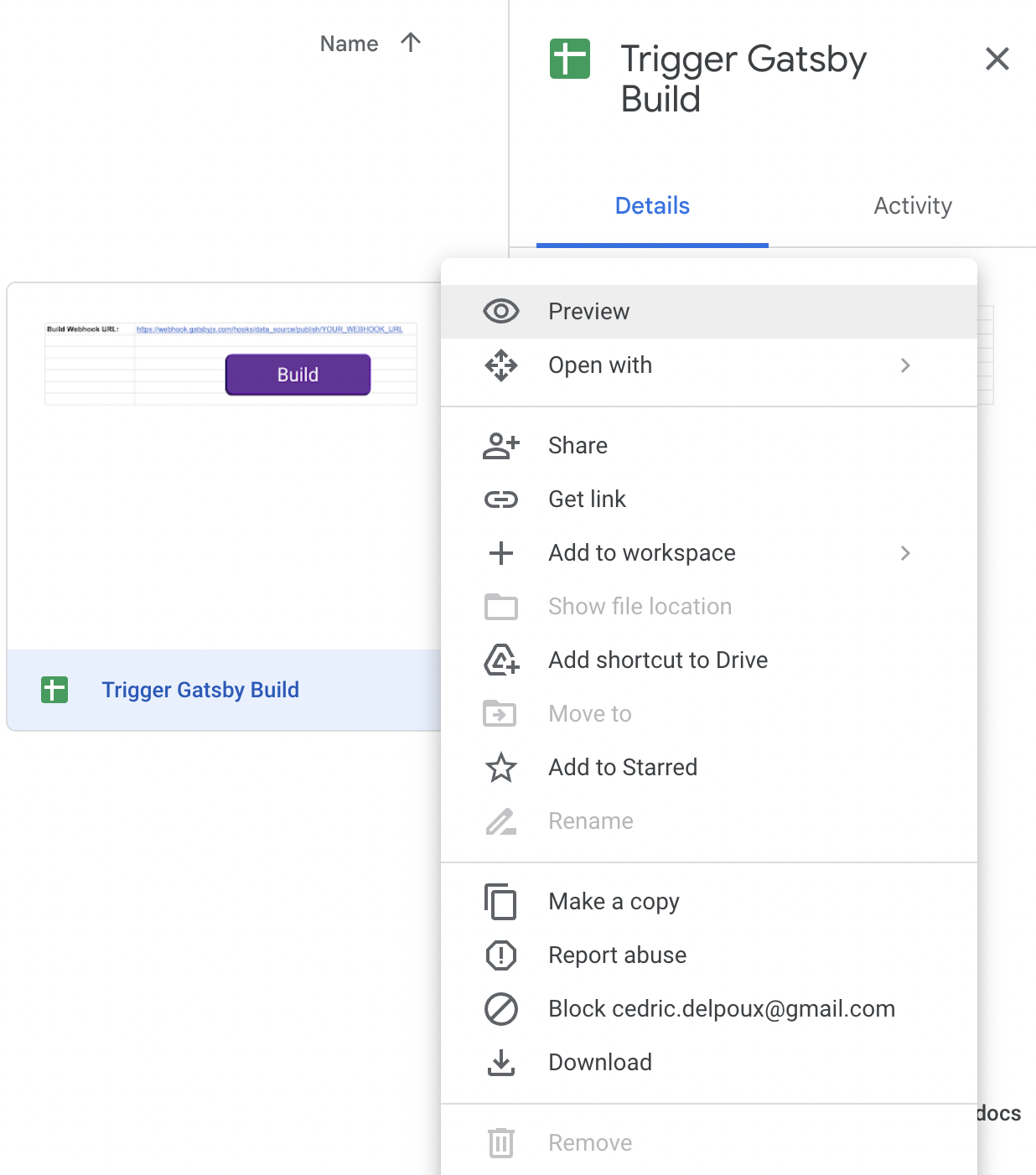Choose Preview from the context menu
The width and height of the screenshot is (1036, 1175).
pyautogui.click(x=709, y=312)
